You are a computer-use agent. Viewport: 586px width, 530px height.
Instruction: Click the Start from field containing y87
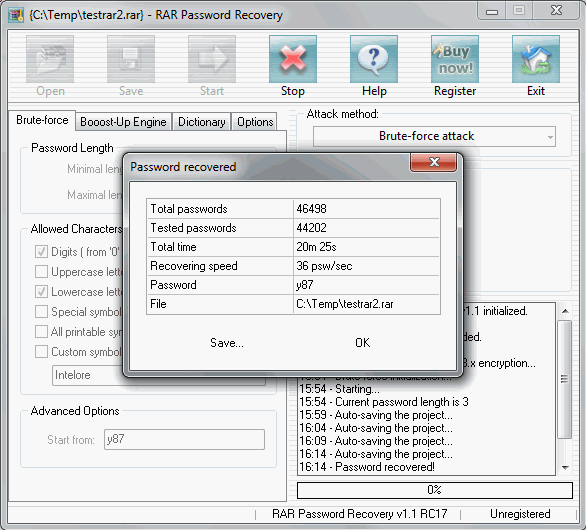click(184, 439)
